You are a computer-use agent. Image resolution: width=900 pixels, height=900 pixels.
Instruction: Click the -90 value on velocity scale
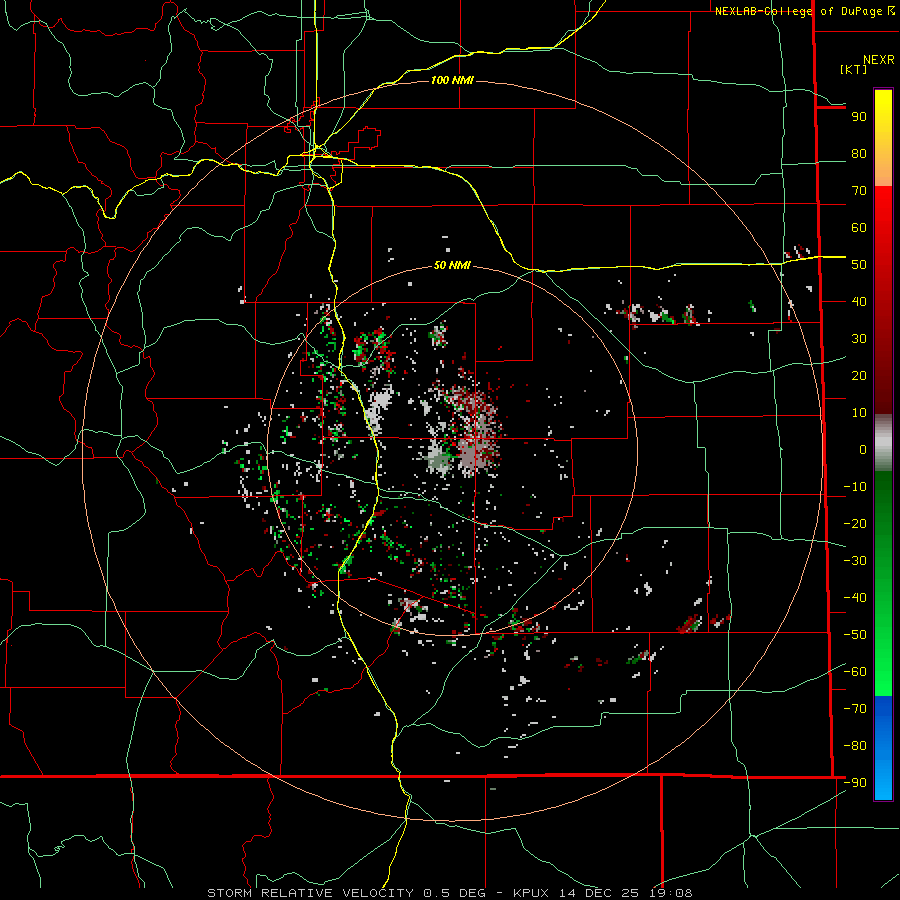tap(855, 783)
